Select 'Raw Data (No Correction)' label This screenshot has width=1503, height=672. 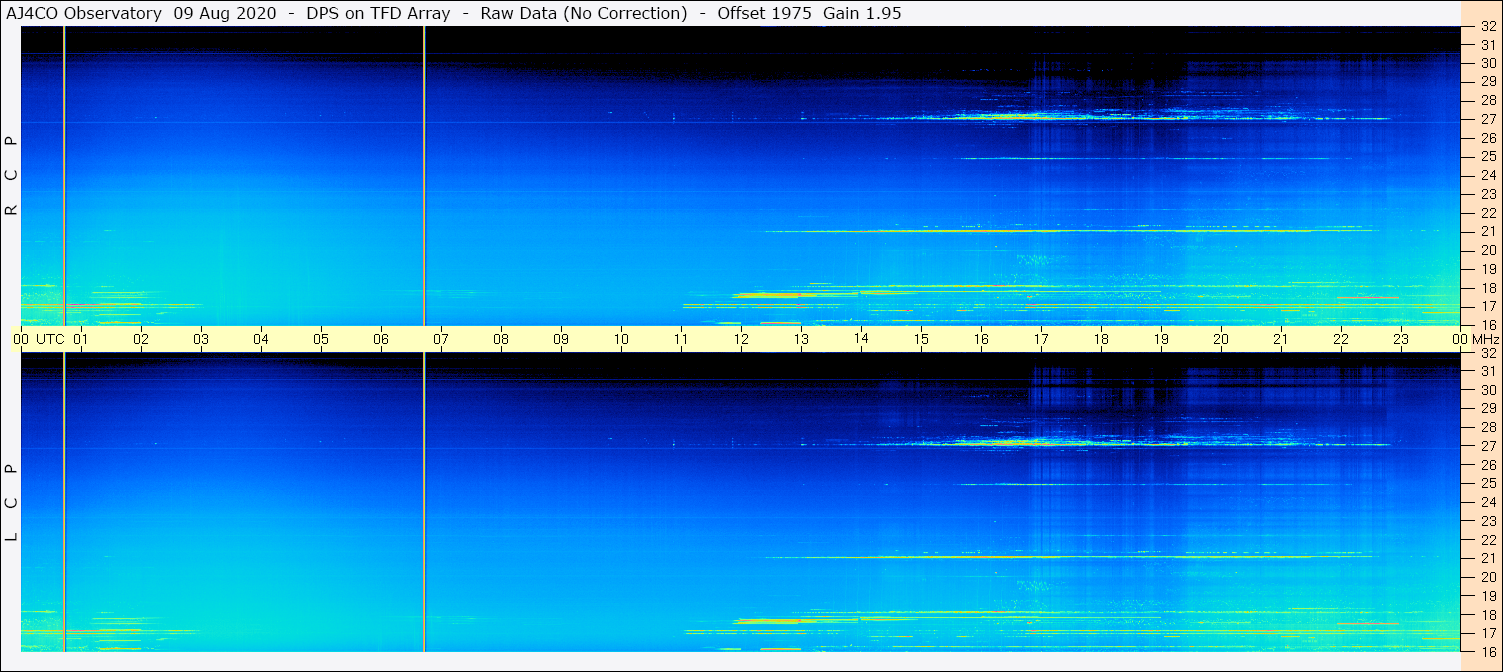pos(584,13)
